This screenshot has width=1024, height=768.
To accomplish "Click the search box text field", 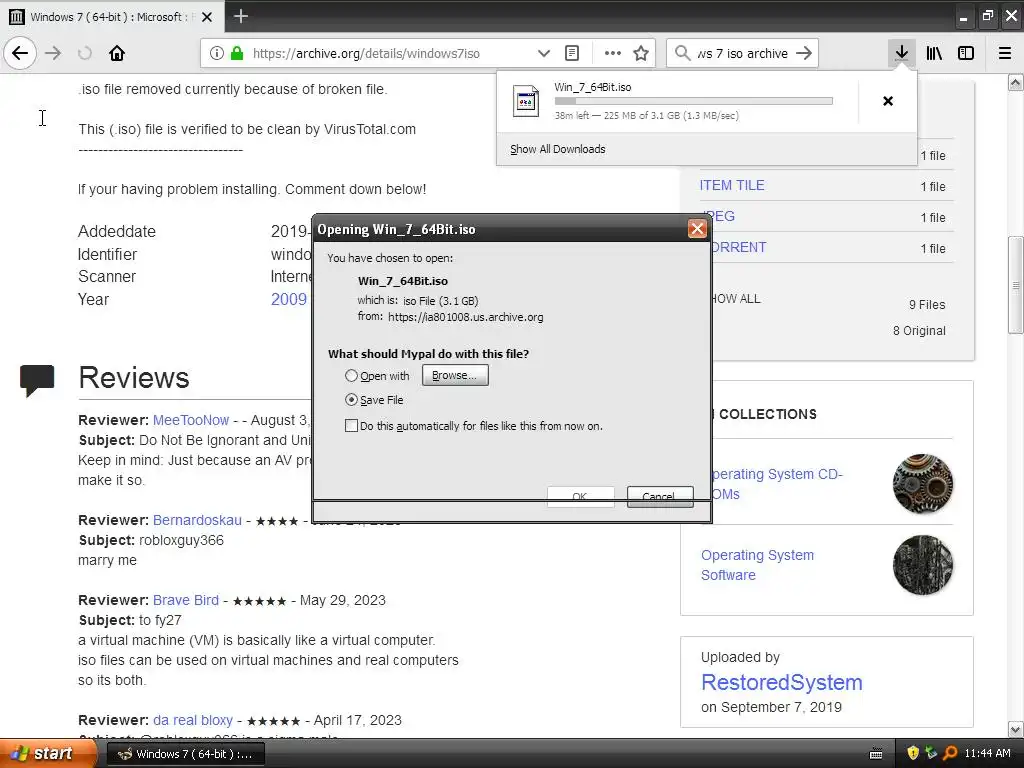I will pyautogui.click(x=743, y=53).
